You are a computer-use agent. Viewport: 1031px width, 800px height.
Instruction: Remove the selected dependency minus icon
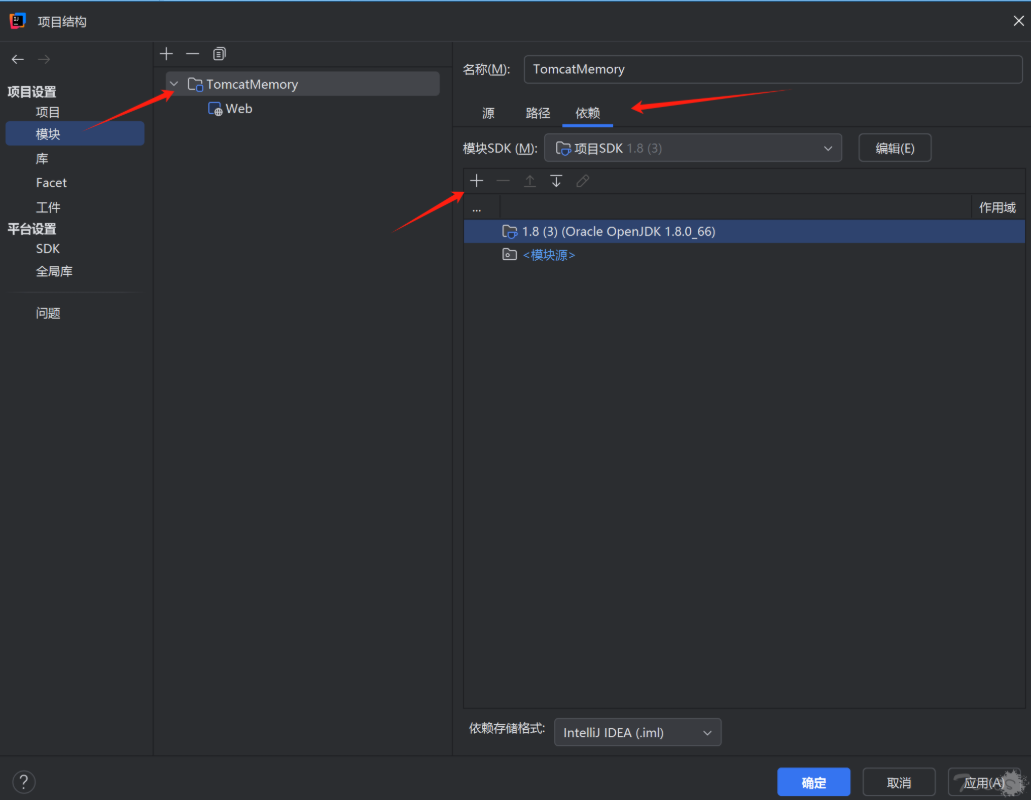point(503,181)
